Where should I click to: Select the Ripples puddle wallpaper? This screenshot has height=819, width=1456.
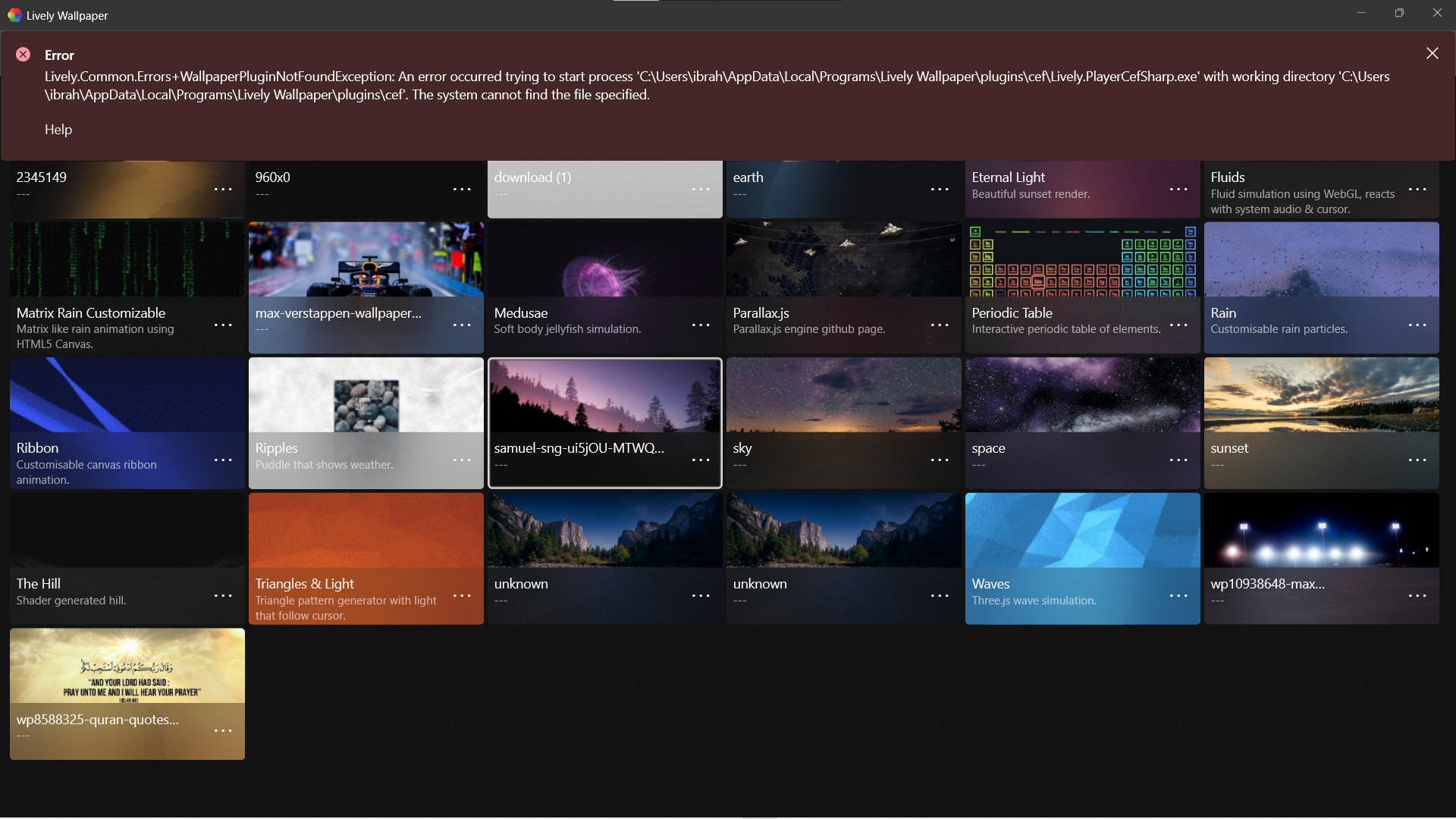click(x=366, y=402)
